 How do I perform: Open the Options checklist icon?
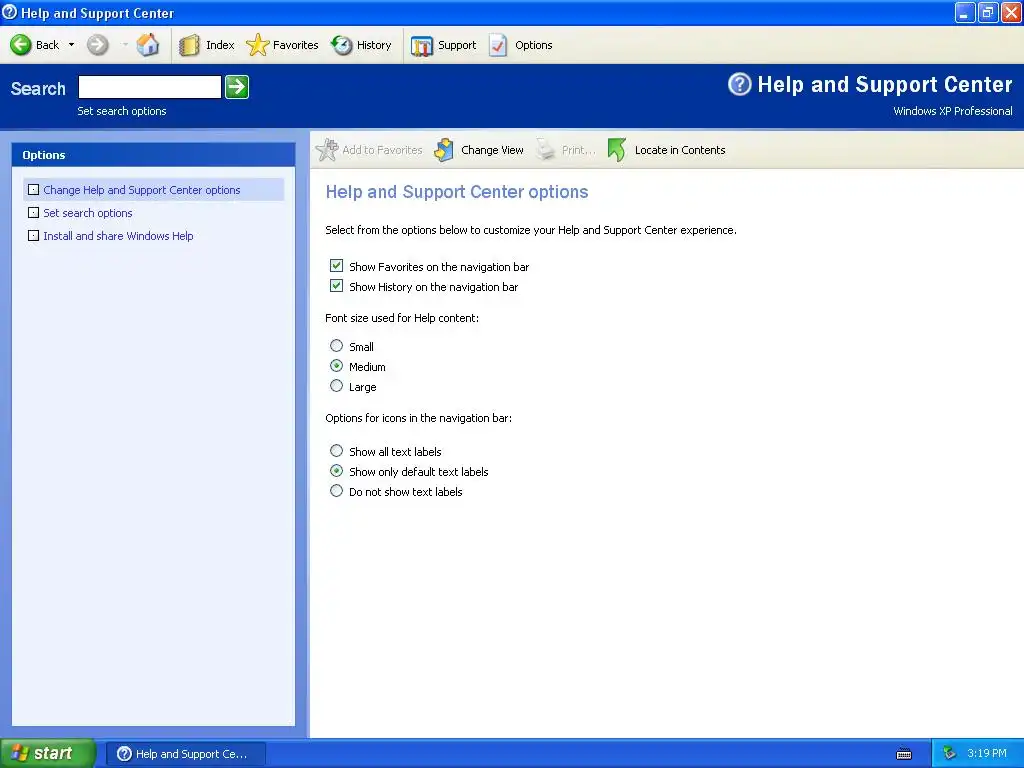pos(498,45)
